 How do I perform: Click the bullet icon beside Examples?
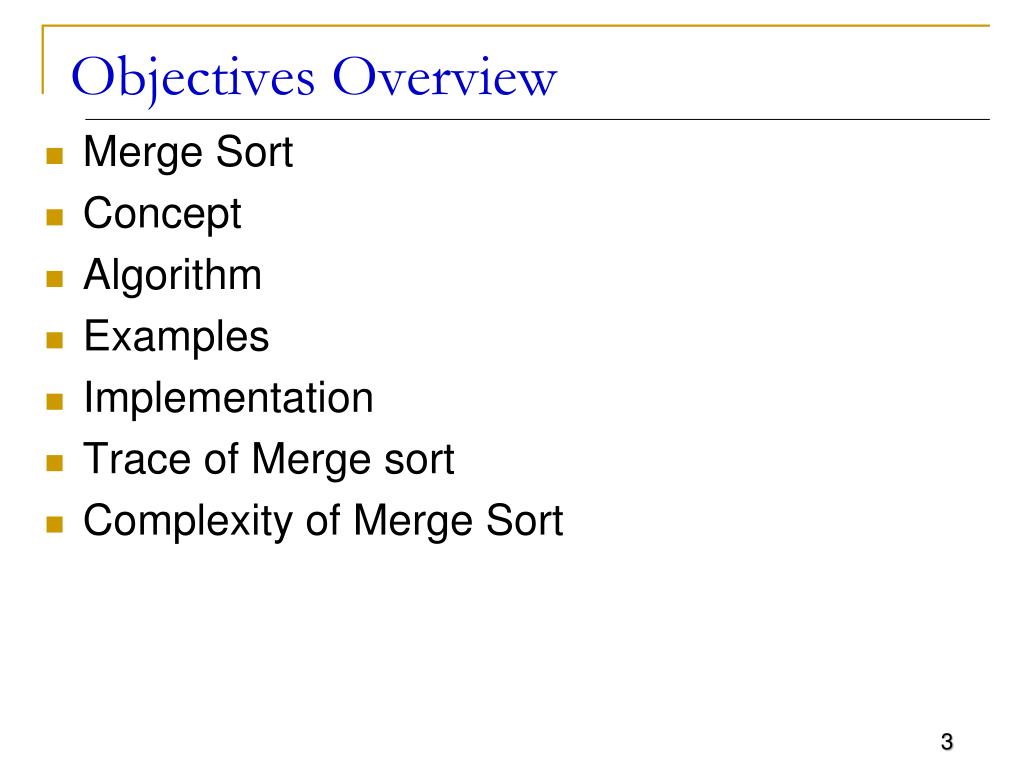click(55, 341)
